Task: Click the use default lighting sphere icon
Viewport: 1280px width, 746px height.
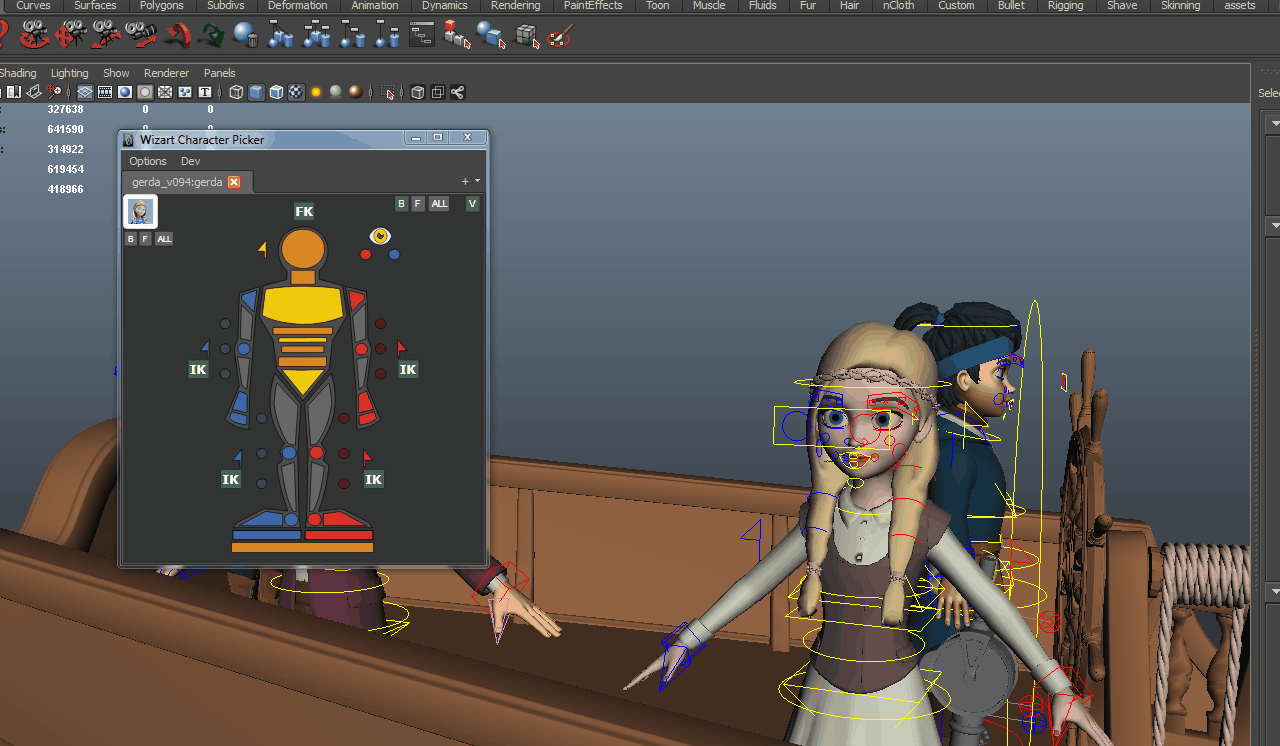Action: click(334, 92)
